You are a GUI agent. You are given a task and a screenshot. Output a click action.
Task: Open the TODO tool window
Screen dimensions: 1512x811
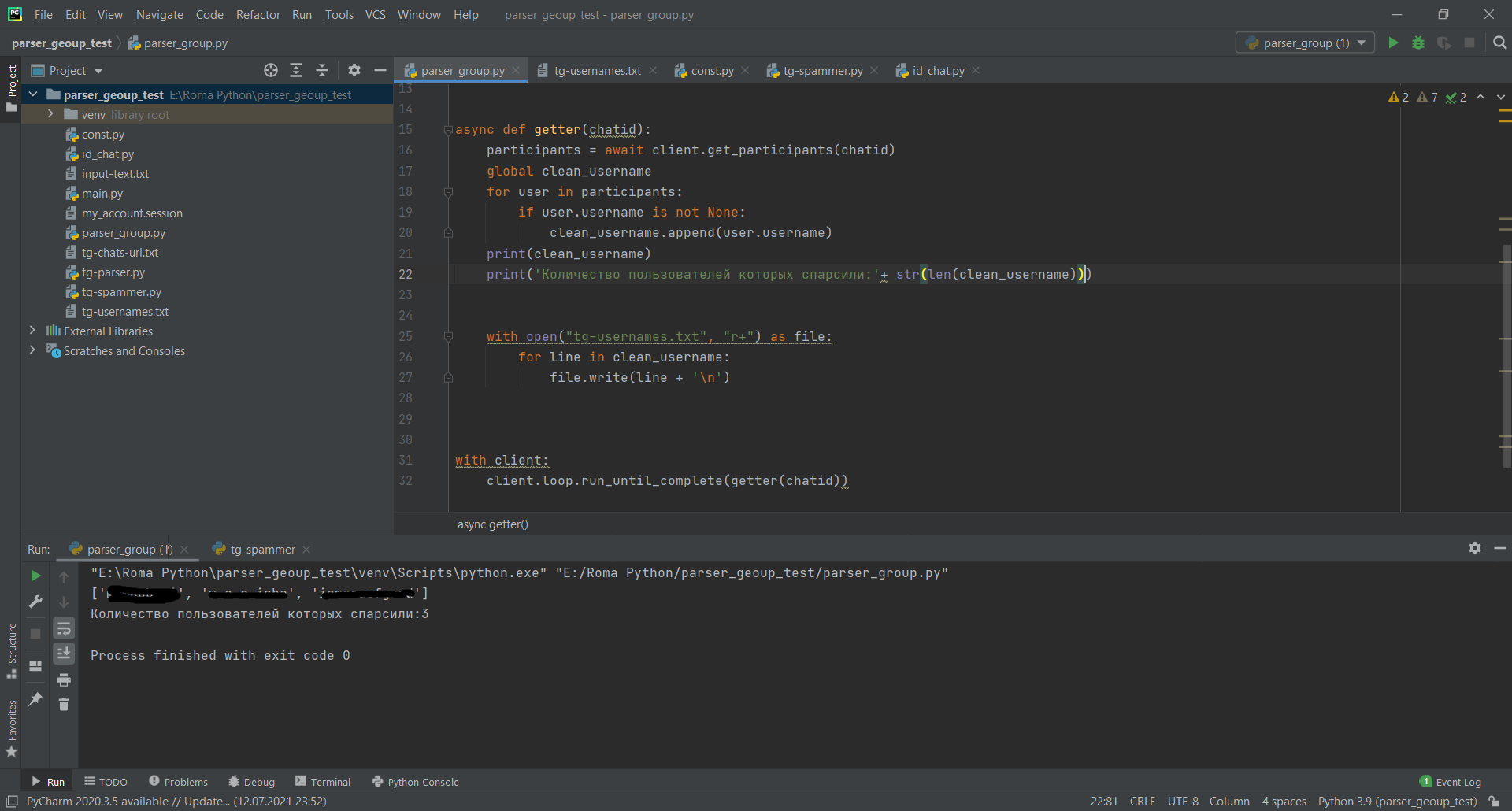click(x=106, y=782)
